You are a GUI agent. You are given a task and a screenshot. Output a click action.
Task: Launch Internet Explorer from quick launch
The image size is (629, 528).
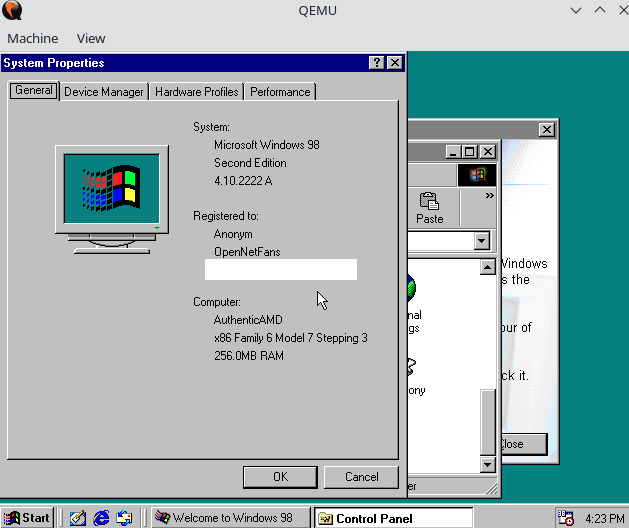tap(101, 518)
